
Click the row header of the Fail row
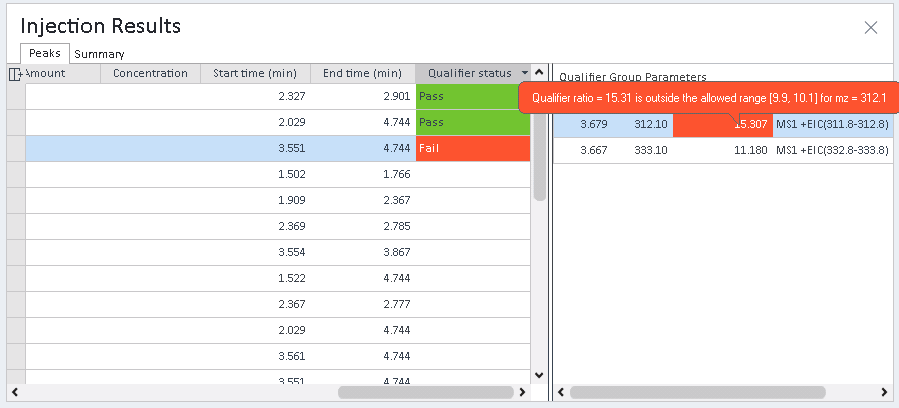click(x=16, y=148)
